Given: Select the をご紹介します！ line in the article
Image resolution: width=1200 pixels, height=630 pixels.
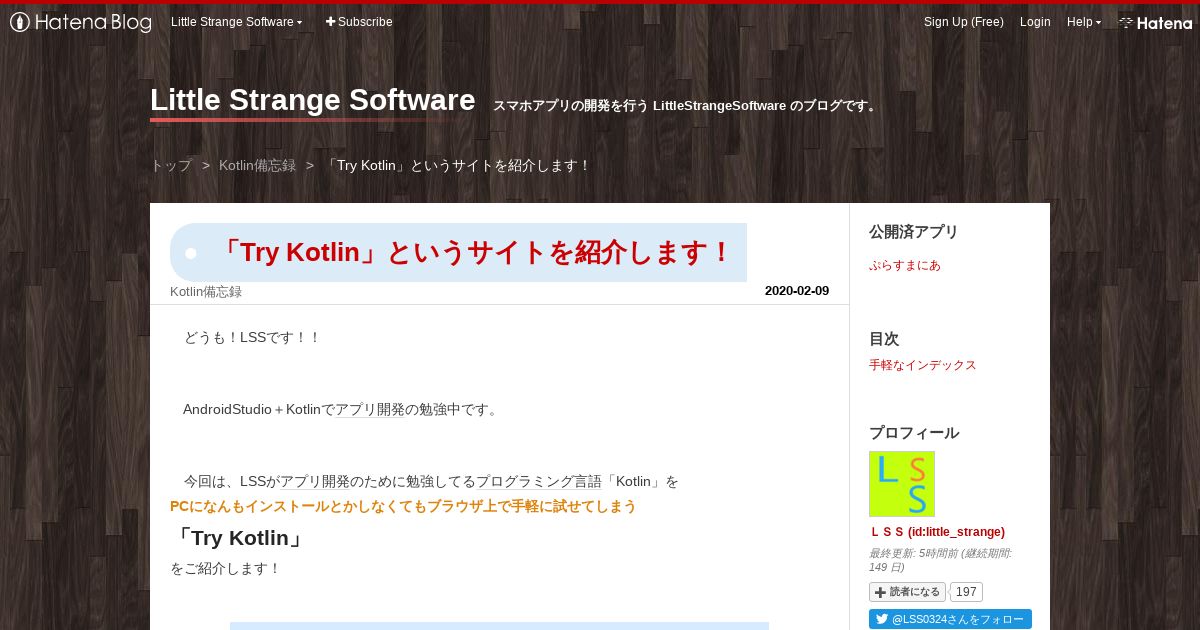Looking at the screenshot, I should (226, 569).
